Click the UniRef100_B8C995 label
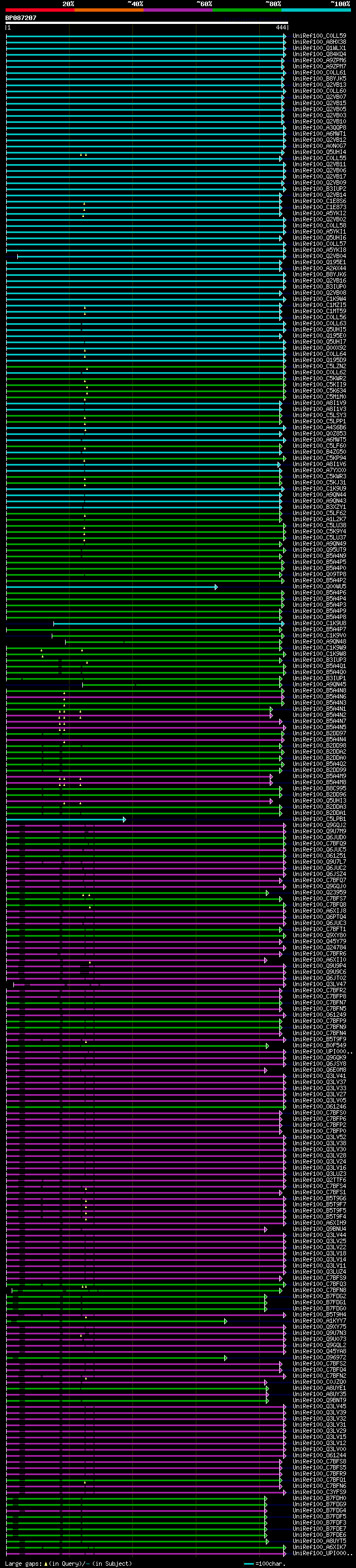Screen dimensions: 356x1568 (319, 788)
